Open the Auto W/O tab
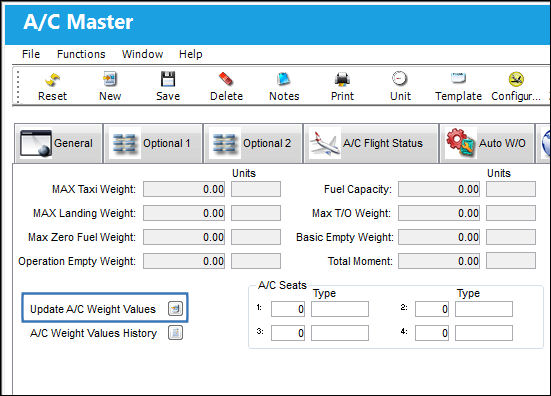Image resolution: width=551 pixels, height=396 pixels. 487,143
